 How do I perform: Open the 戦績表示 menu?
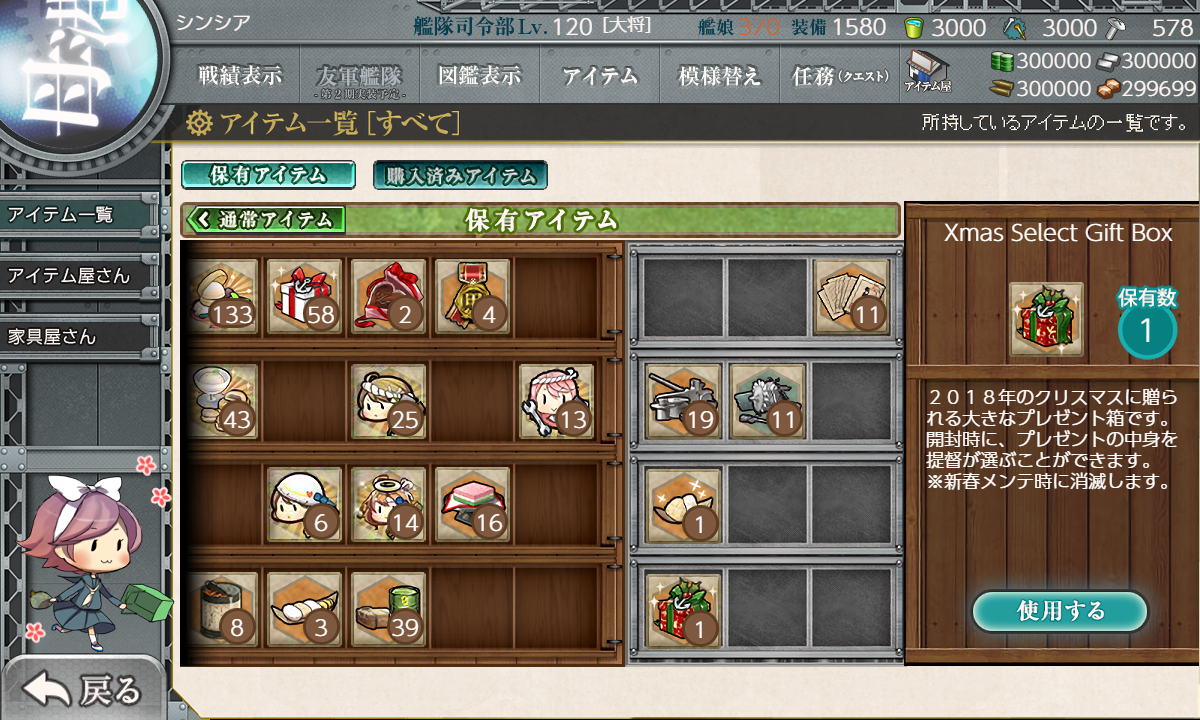pyautogui.click(x=240, y=75)
